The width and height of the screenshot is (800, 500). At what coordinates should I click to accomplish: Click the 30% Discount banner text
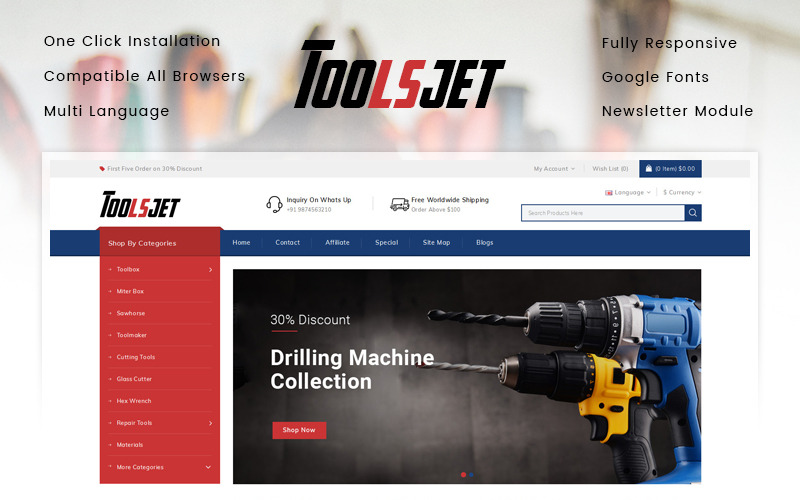(x=310, y=320)
